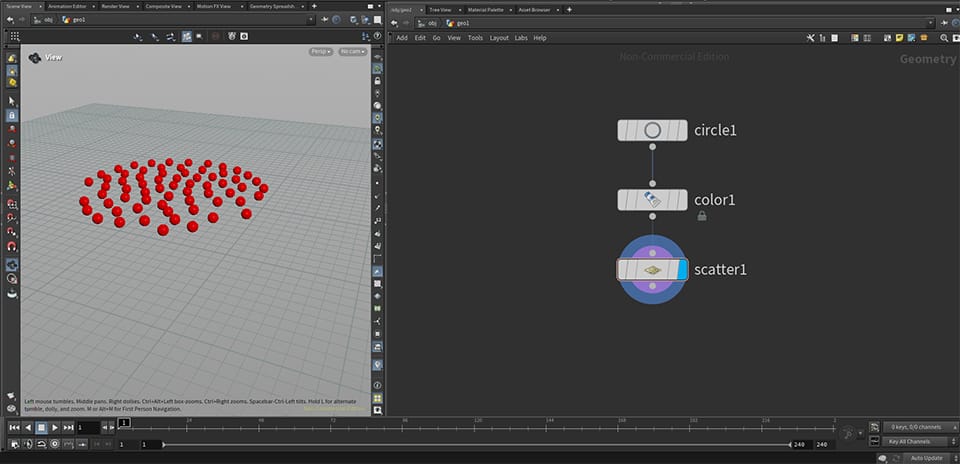960x464 pixels.
Task: Toggle display flag on scatter1 node
Action: [683, 269]
